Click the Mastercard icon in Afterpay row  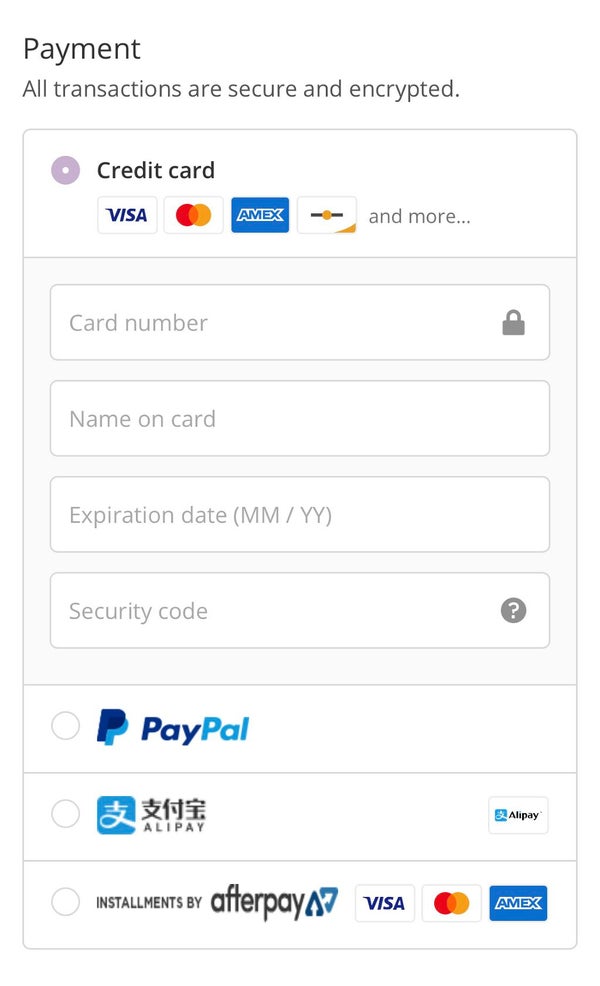(x=451, y=903)
